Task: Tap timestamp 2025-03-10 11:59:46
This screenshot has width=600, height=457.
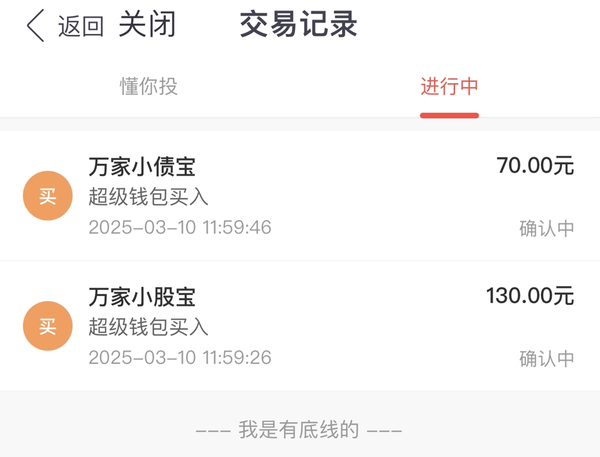Action: click(x=180, y=227)
